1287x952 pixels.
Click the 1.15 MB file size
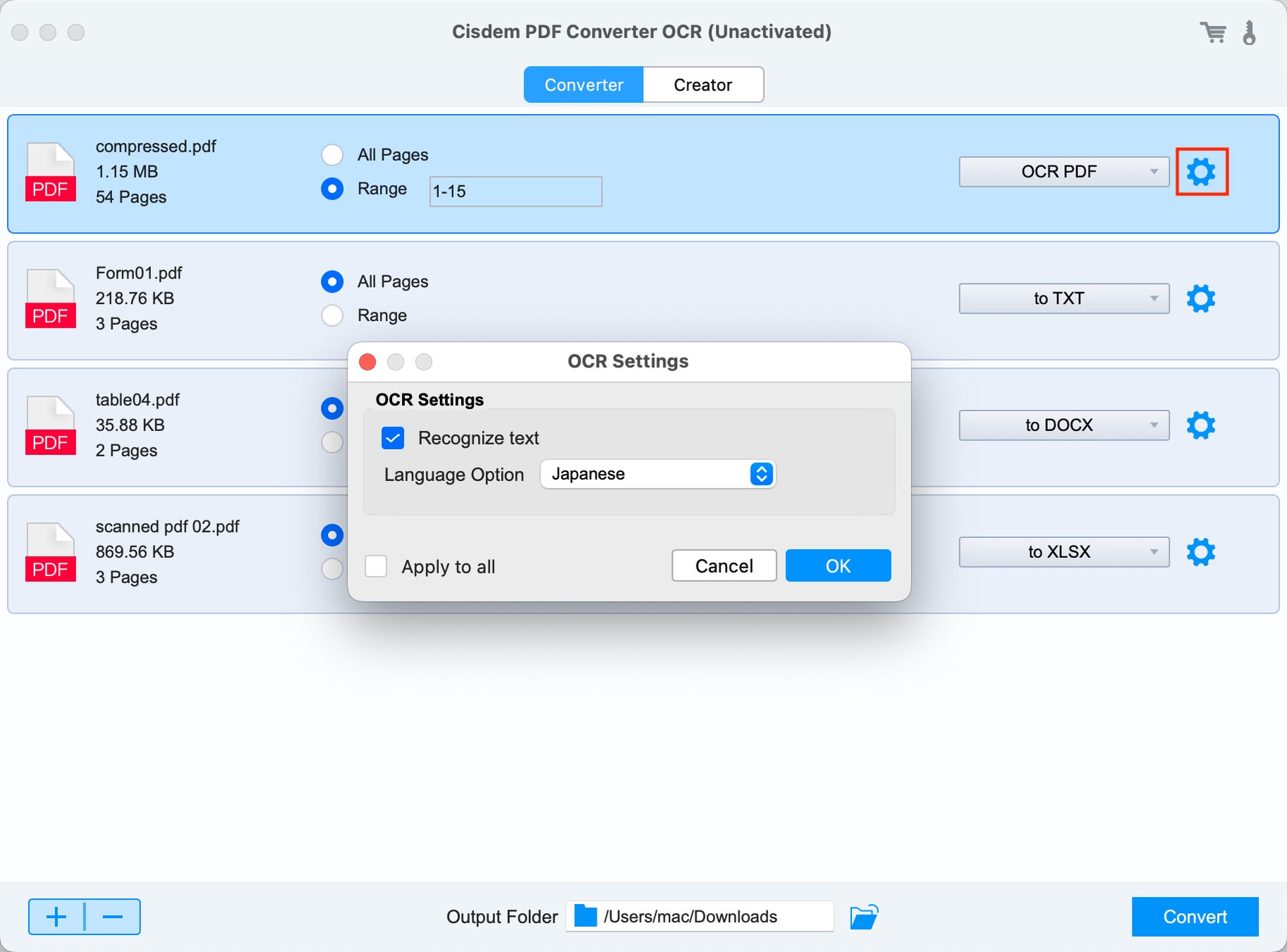point(127,171)
